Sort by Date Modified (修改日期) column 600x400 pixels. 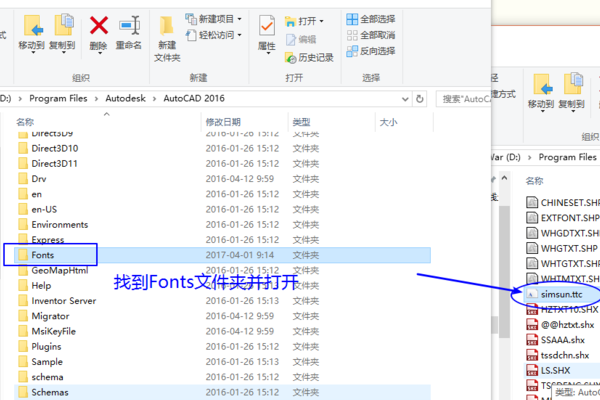click(x=223, y=122)
